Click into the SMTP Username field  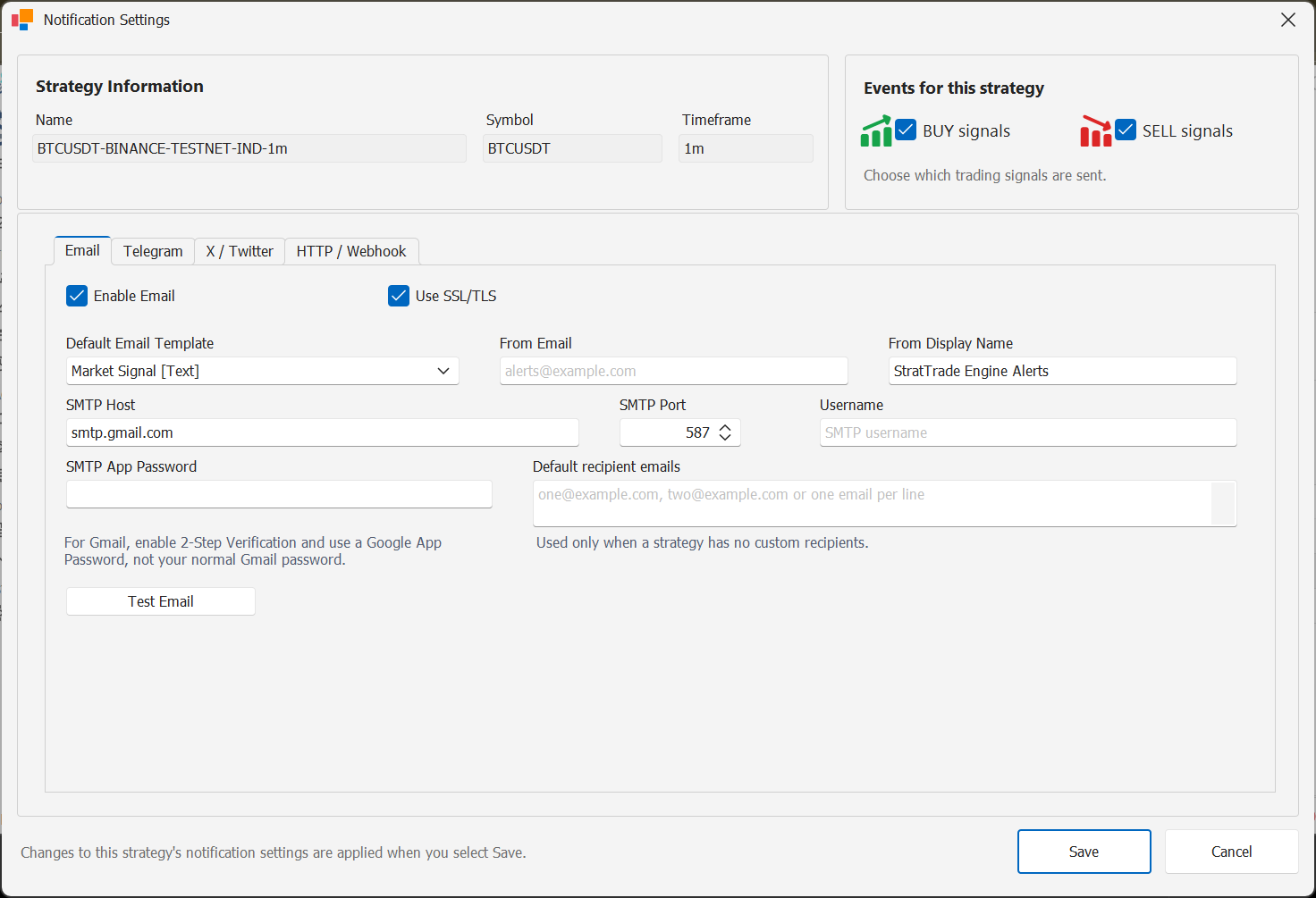tap(1028, 432)
